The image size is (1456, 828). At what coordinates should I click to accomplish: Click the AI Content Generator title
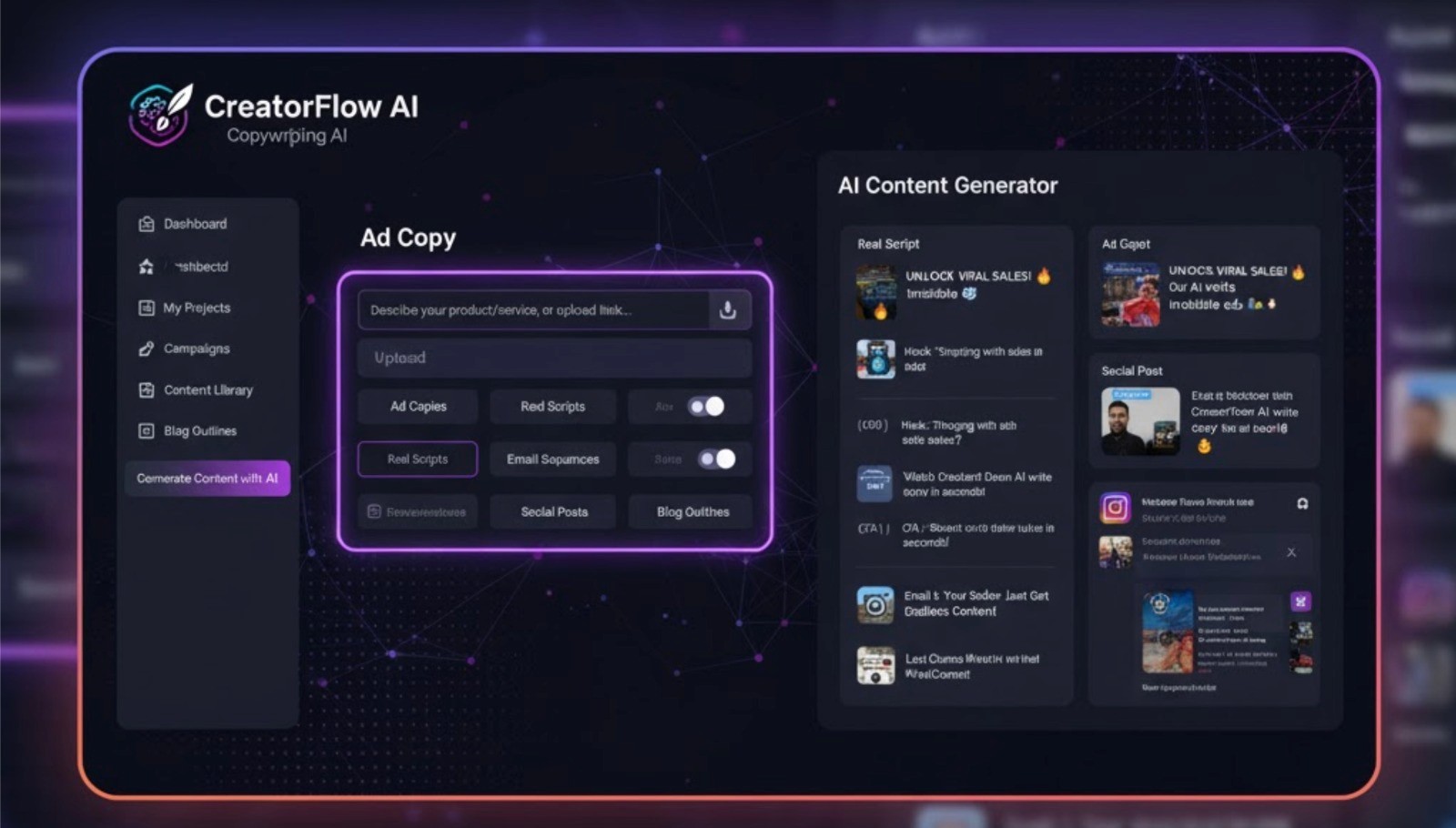pos(947,186)
